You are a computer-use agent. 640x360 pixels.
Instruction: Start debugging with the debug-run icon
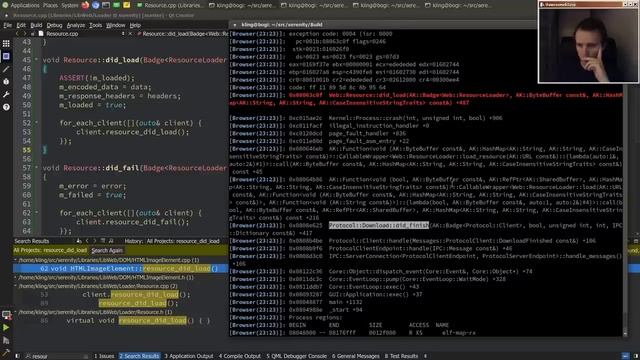click(6, 340)
